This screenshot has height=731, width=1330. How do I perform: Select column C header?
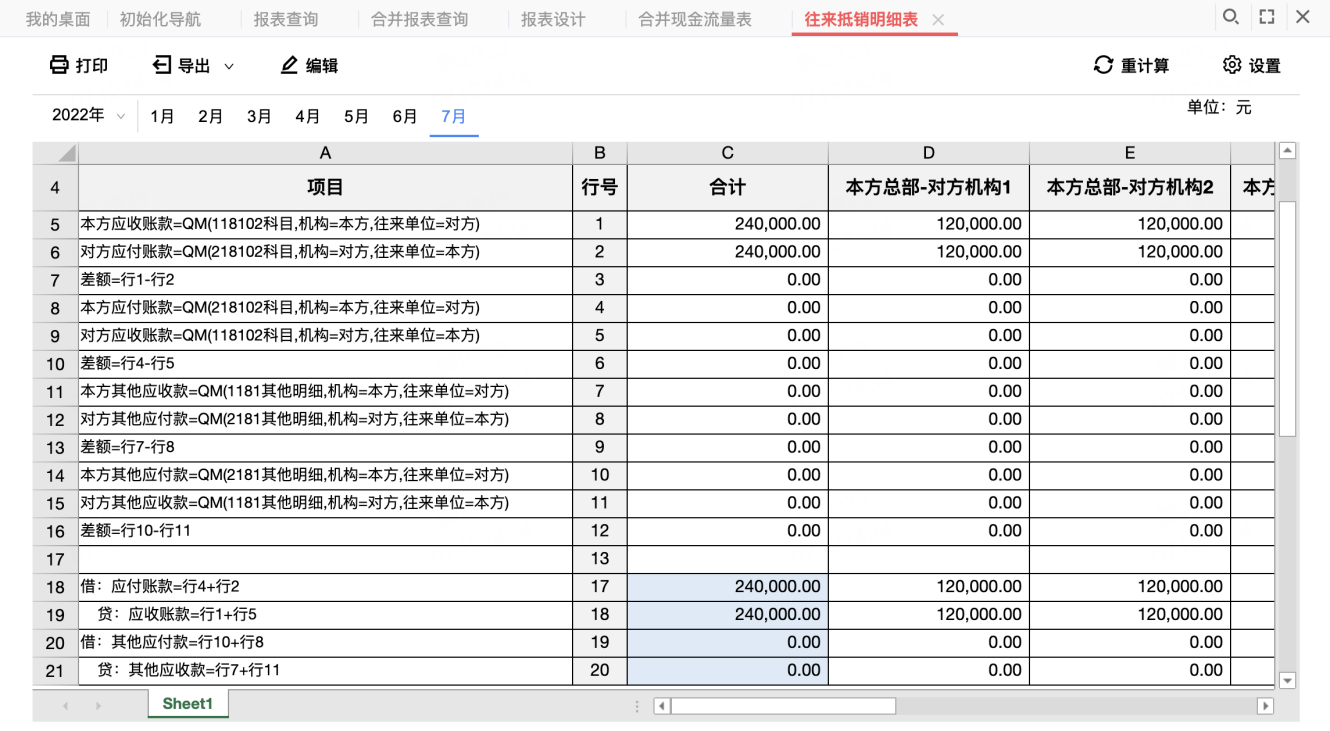click(728, 153)
